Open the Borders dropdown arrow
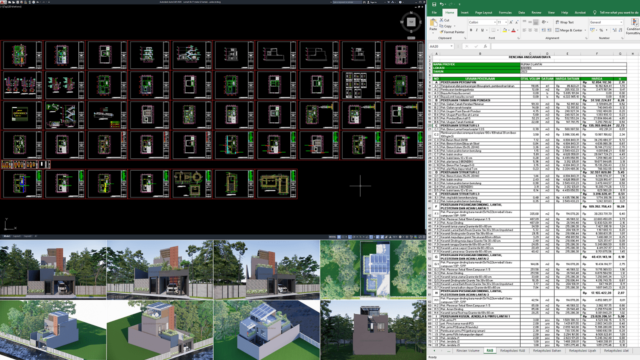The height and width of the screenshot is (360, 640). click(497, 30)
